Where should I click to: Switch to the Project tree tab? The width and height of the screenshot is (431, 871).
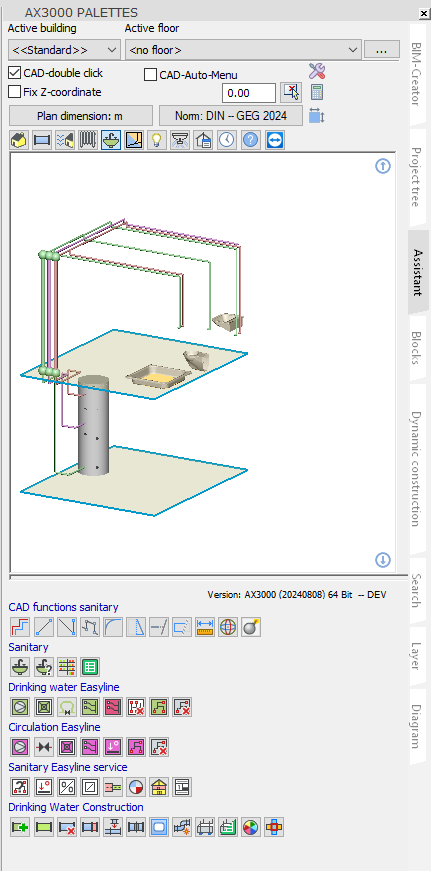(x=415, y=177)
